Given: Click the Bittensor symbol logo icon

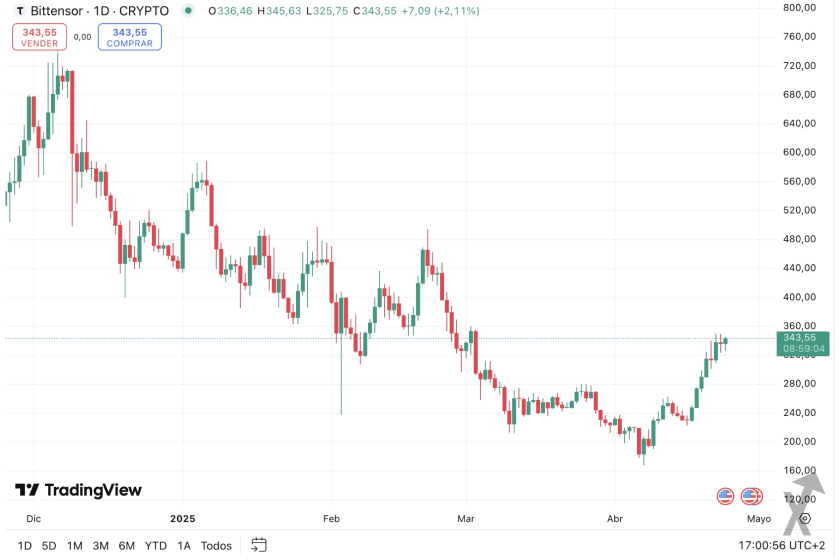Looking at the screenshot, I should (19, 11).
